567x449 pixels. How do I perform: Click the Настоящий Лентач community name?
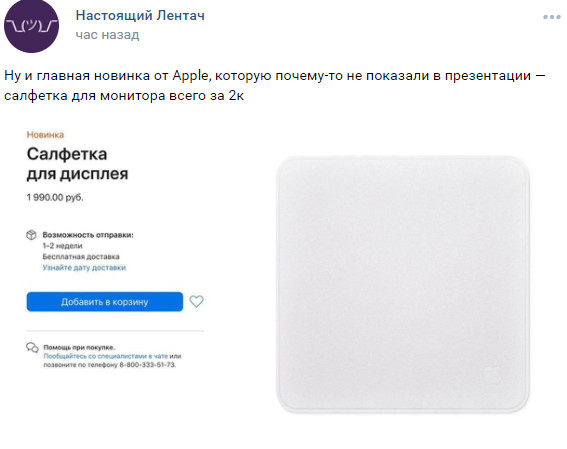[140, 16]
